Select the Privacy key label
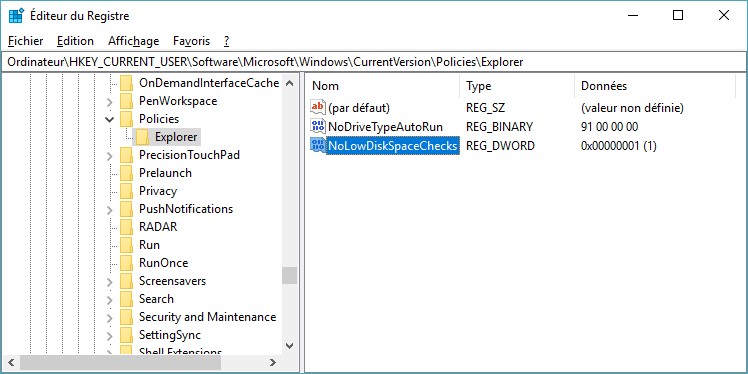 [x=158, y=191]
